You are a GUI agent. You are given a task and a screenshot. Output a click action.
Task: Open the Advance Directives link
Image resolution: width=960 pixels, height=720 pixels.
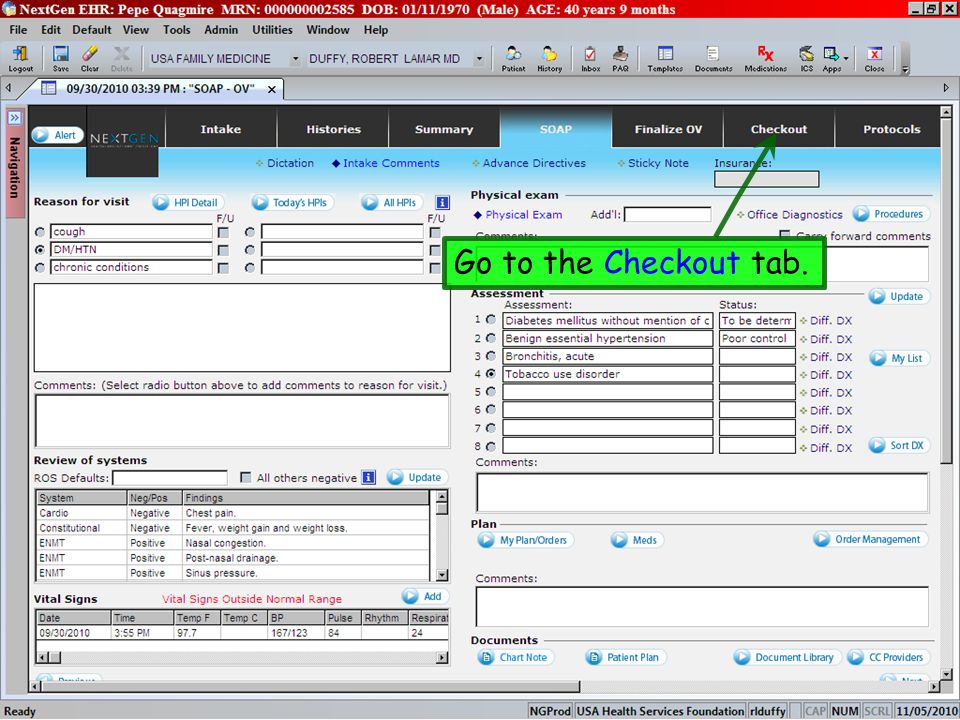click(x=529, y=163)
